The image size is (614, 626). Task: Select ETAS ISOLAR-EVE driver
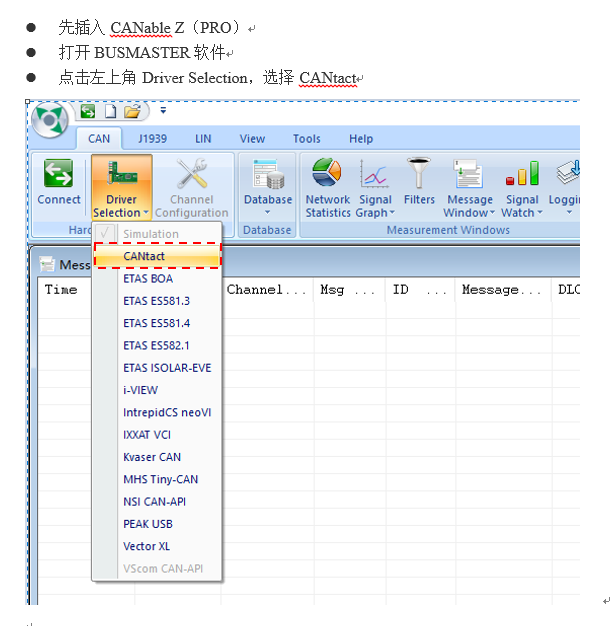tap(157, 368)
